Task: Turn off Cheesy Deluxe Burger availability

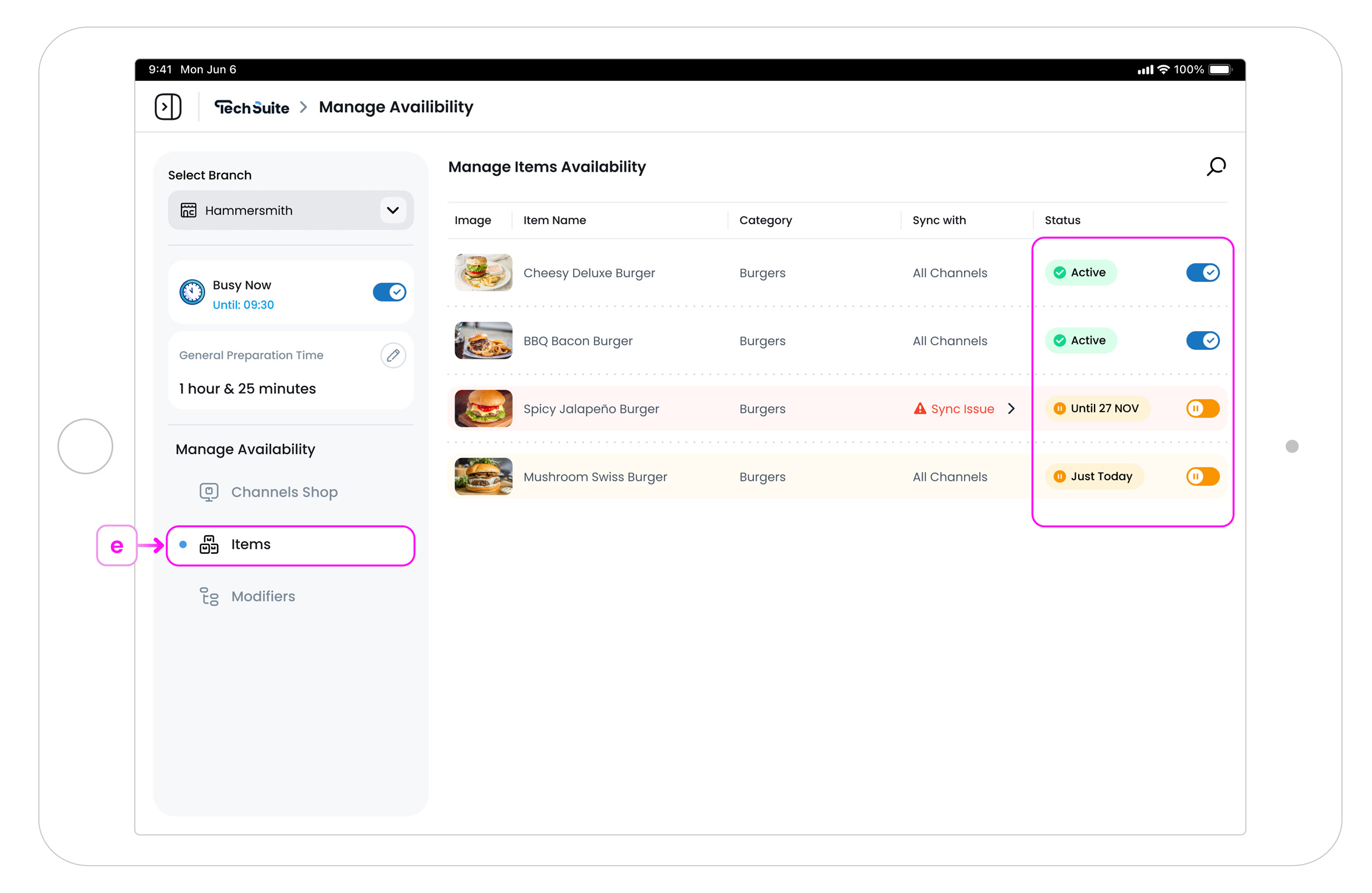Action: (1202, 272)
